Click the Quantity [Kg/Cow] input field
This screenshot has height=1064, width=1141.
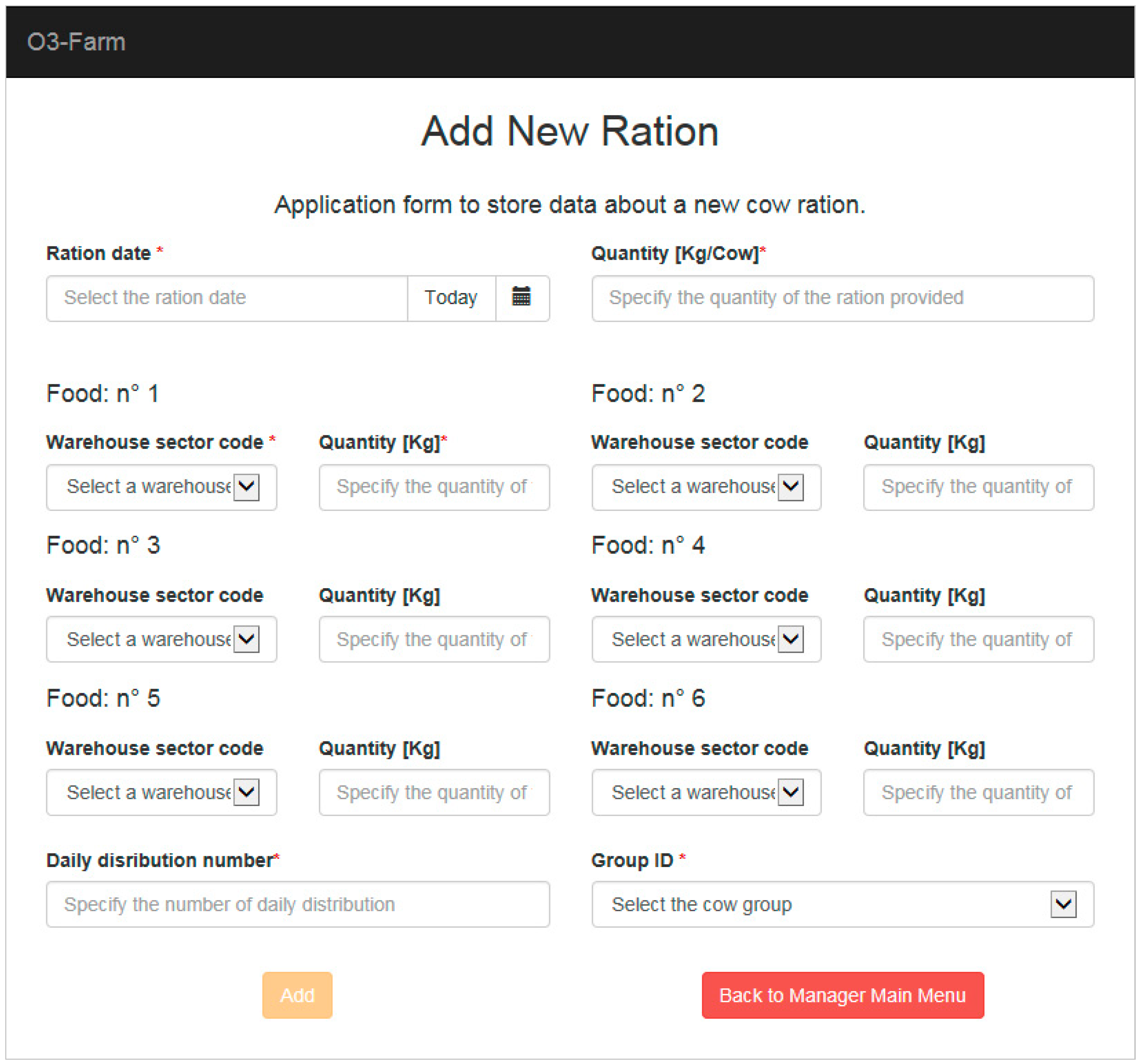tap(842, 297)
